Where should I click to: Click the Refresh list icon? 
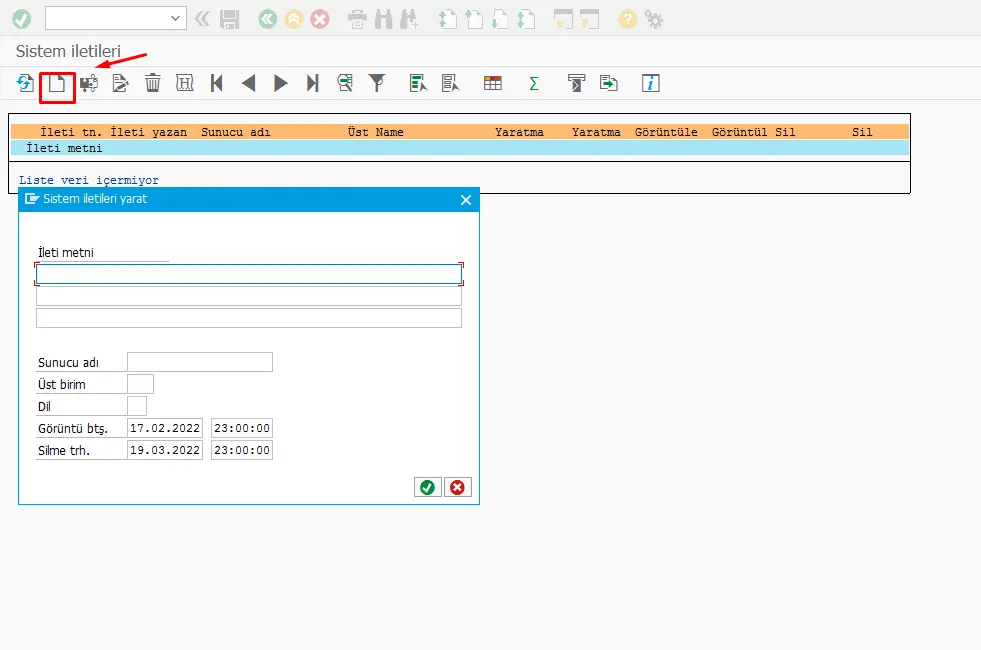pos(25,84)
